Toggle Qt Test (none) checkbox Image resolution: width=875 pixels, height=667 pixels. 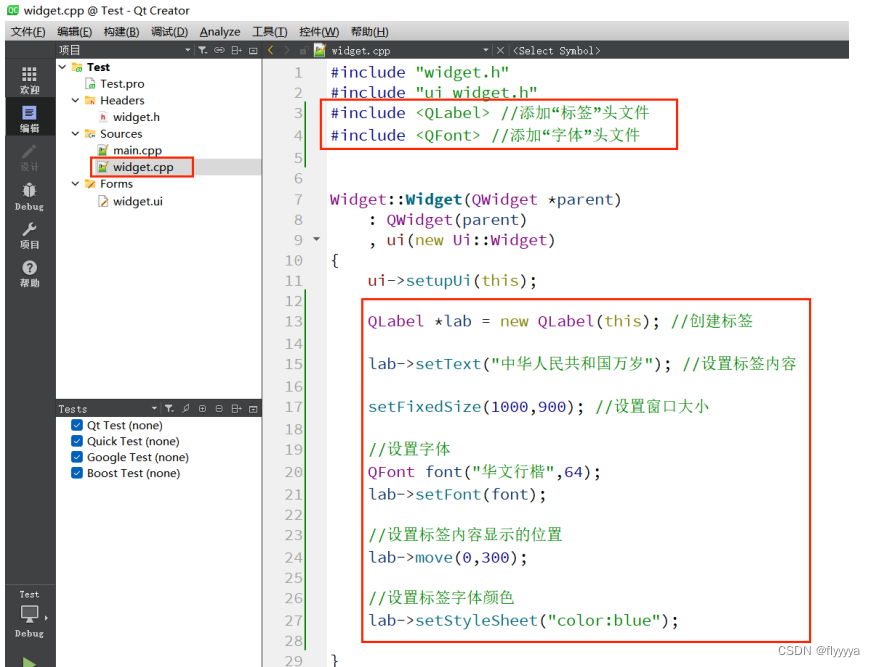(x=77, y=425)
